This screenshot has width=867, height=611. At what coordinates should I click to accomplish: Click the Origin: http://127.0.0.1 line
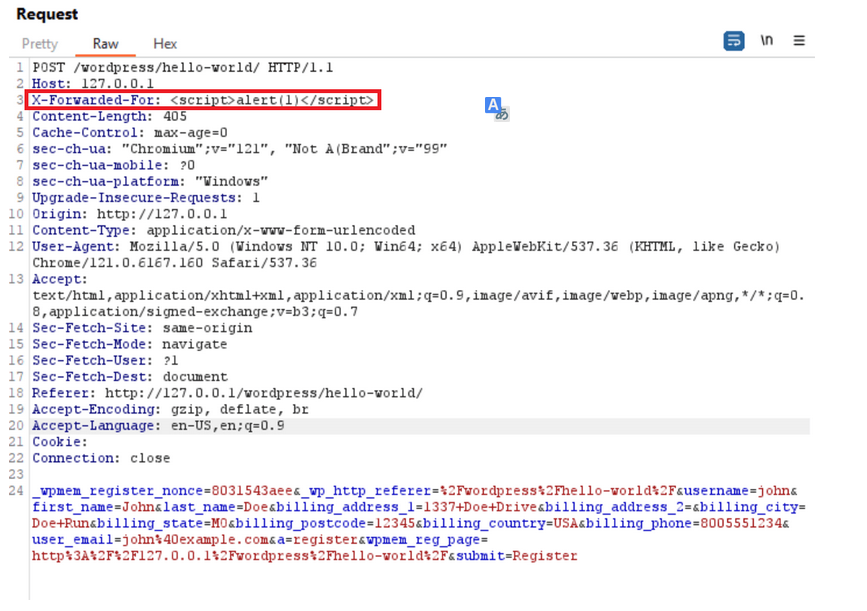click(x=129, y=214)
